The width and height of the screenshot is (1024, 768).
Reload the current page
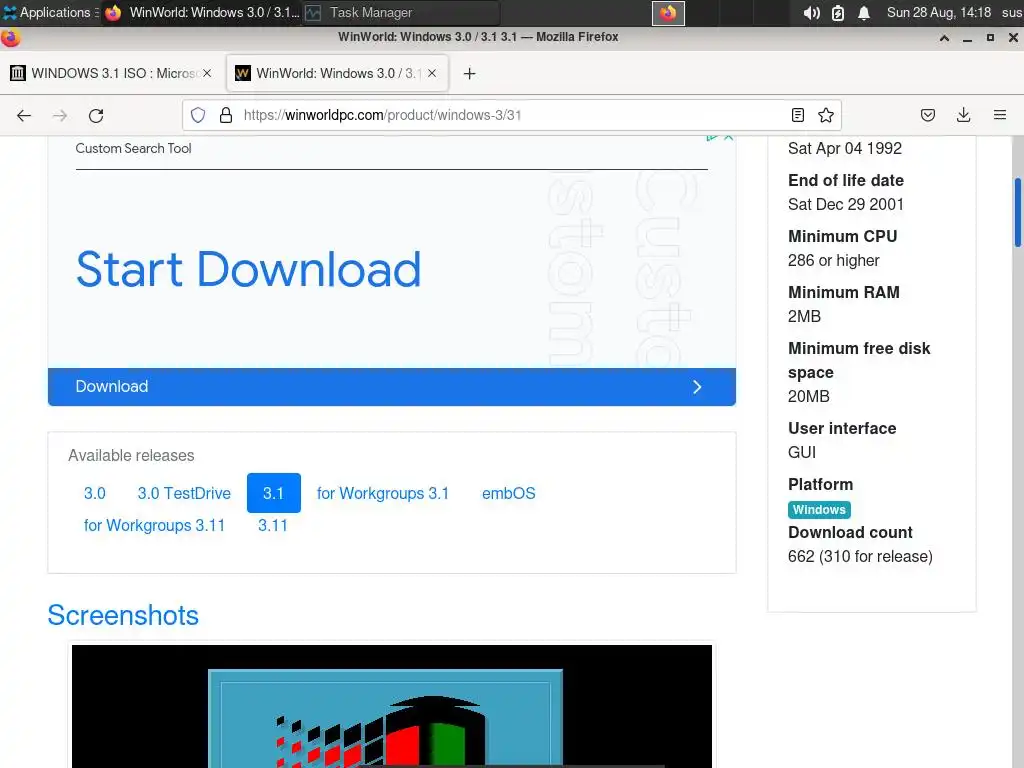point(96,116)
